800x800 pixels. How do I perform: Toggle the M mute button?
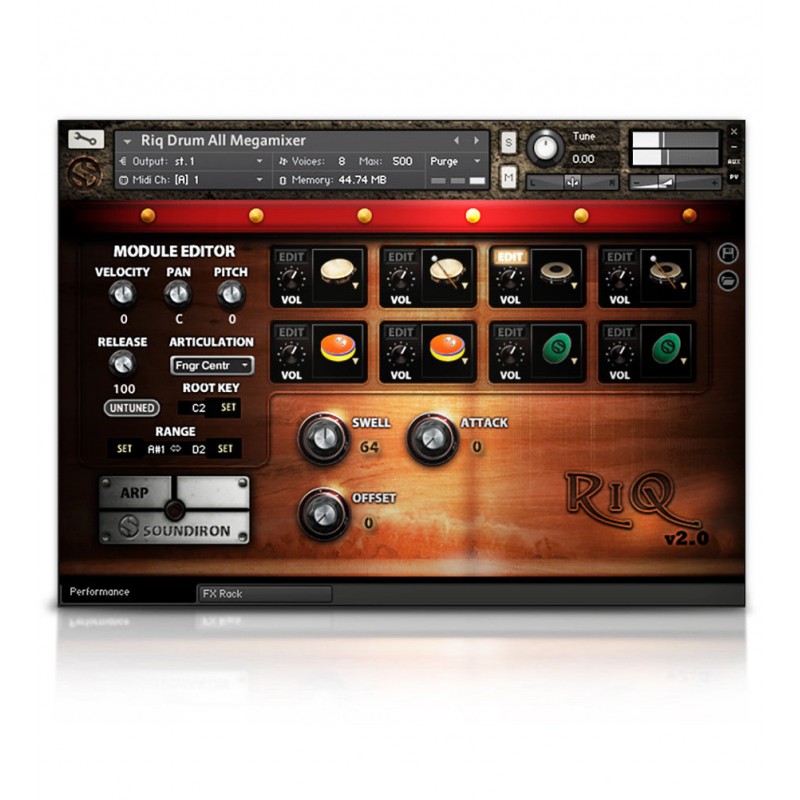(509, 177)
